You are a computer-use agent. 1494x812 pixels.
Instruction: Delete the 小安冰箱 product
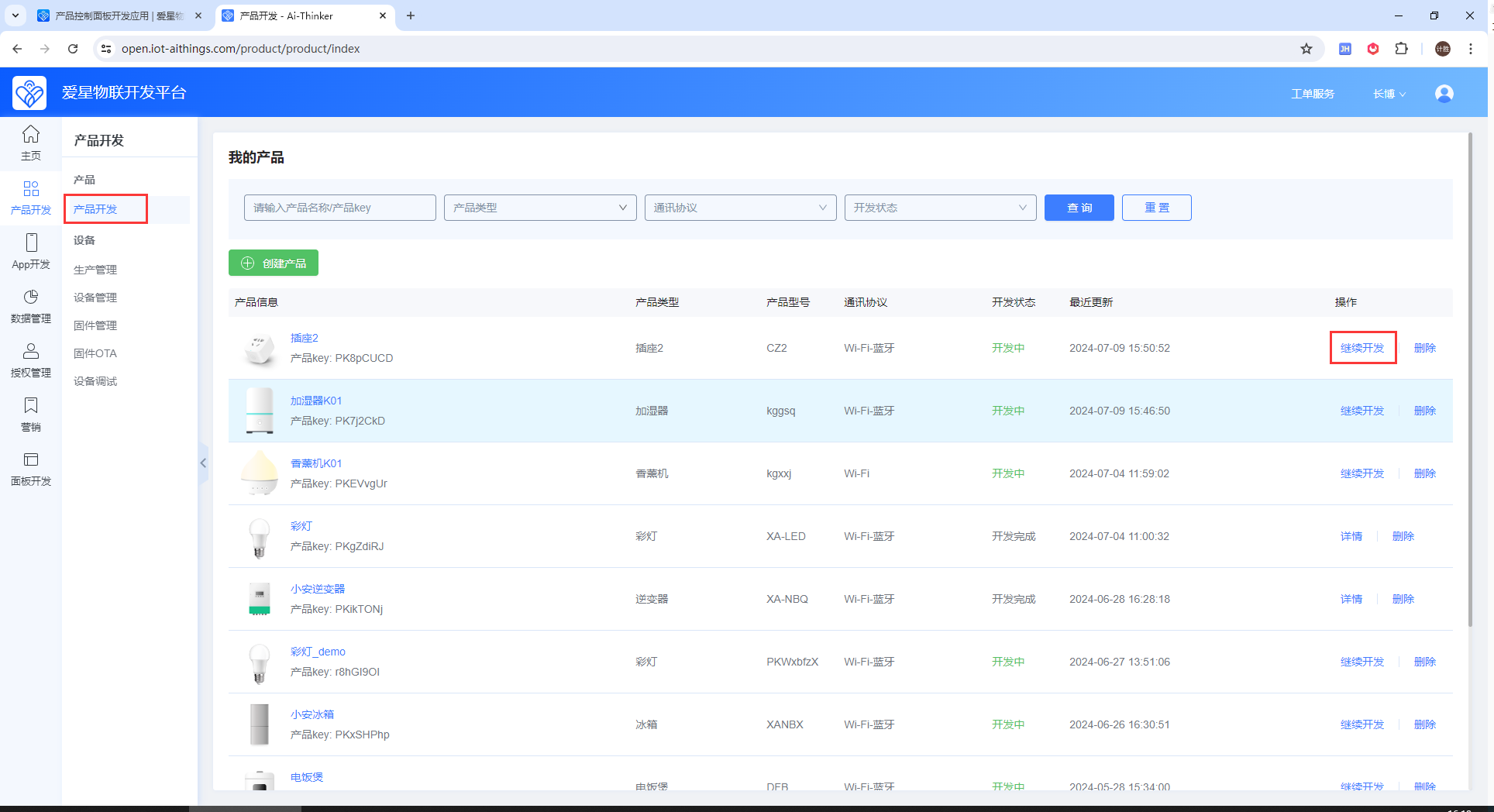coord(1425,724)
